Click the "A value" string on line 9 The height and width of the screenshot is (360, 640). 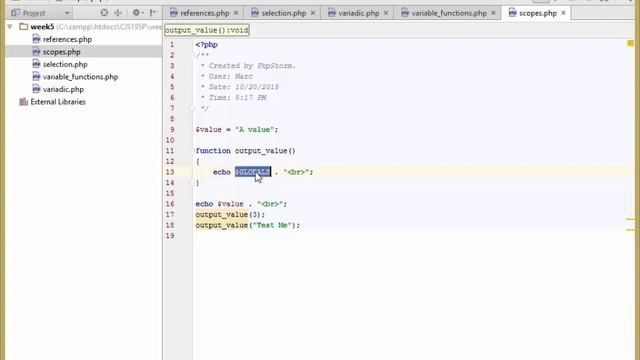pos(254,129)
